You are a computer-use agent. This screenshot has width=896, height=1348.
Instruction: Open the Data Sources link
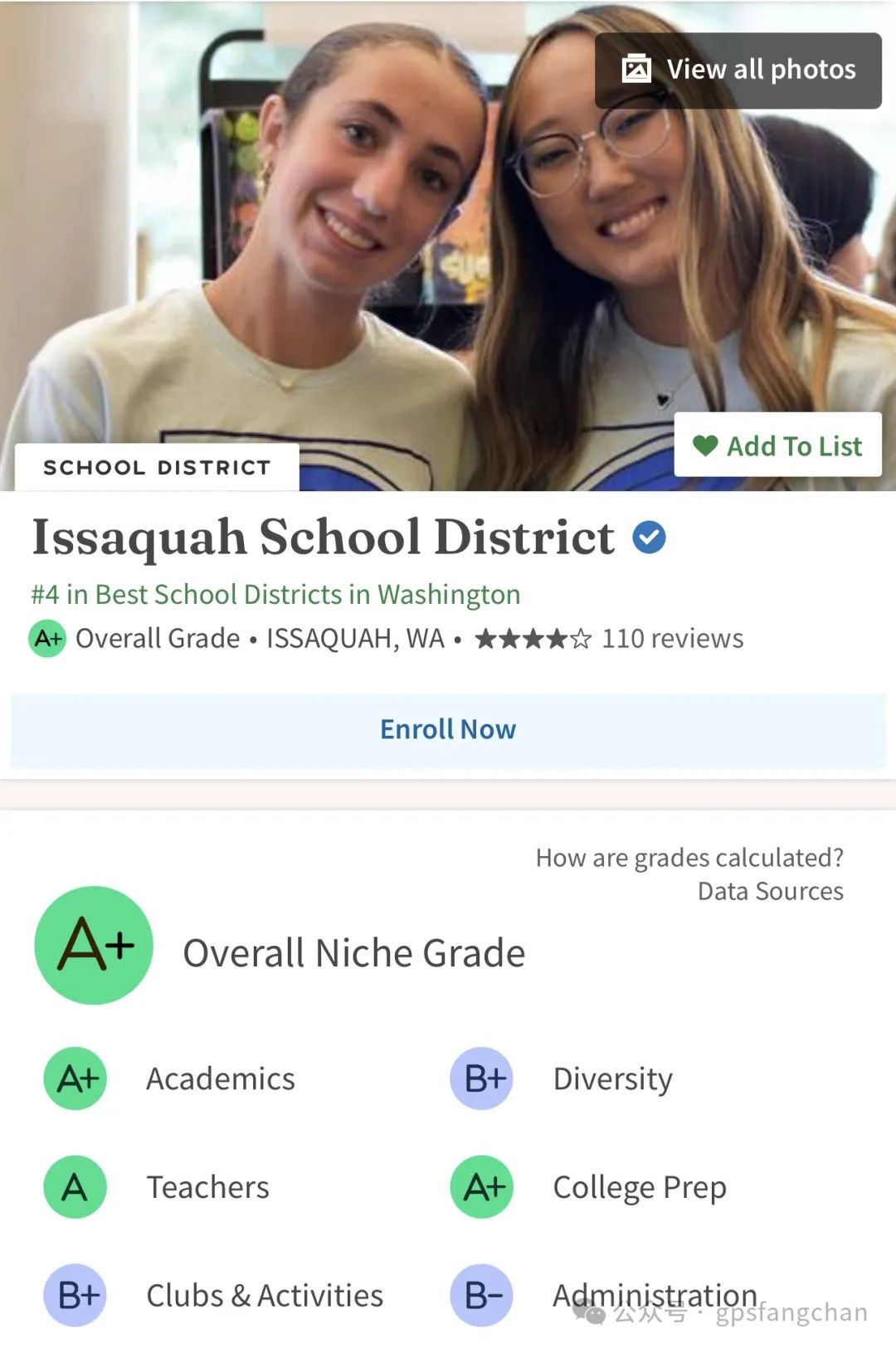[770, 892]
